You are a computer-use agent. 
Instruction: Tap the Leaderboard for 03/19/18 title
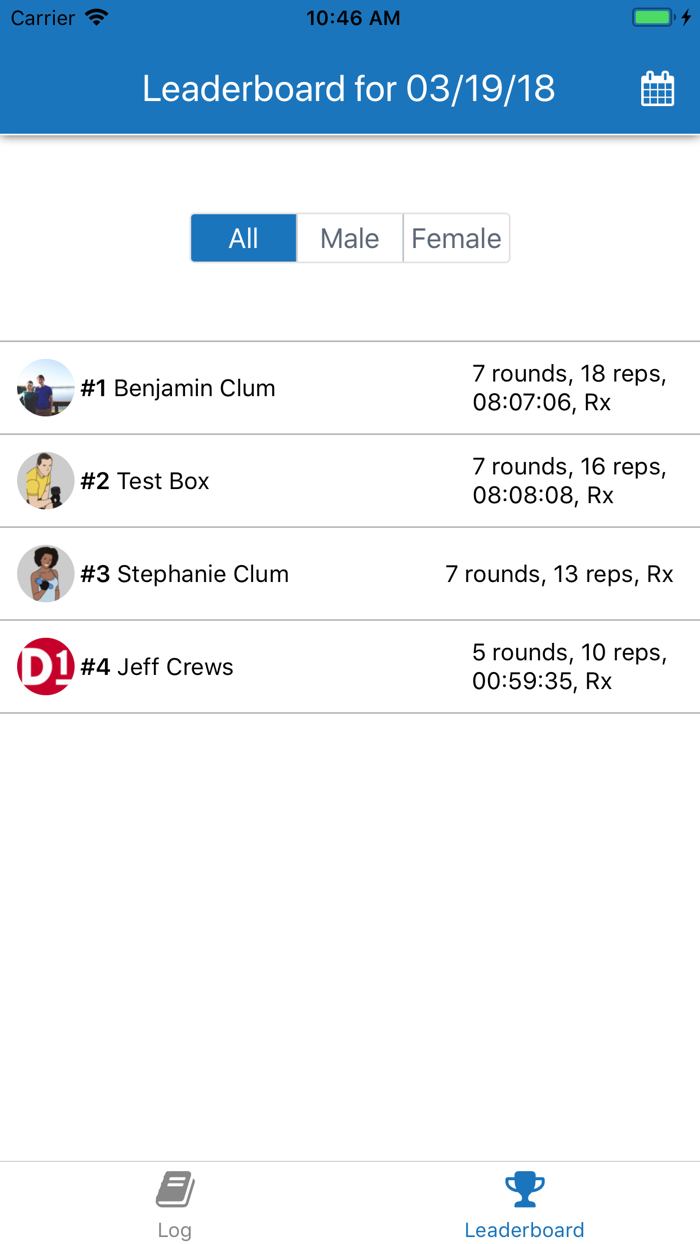coord(350,89)
